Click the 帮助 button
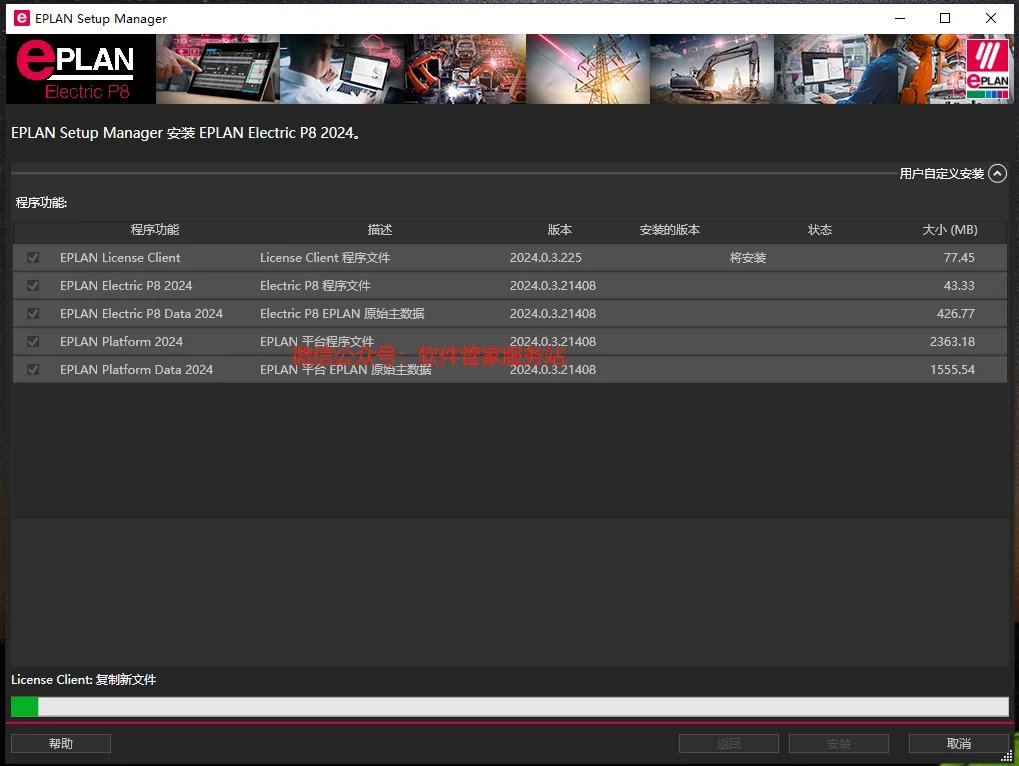 coord(61,743)
